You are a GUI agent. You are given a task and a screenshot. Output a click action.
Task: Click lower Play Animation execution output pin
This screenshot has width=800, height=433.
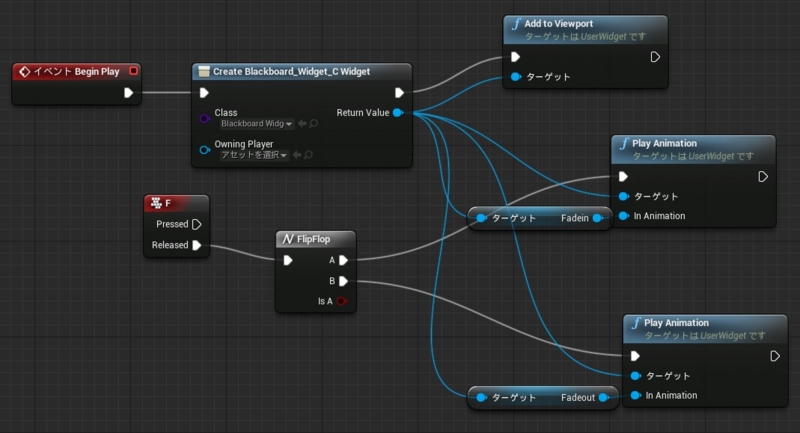tap(774, 356)
